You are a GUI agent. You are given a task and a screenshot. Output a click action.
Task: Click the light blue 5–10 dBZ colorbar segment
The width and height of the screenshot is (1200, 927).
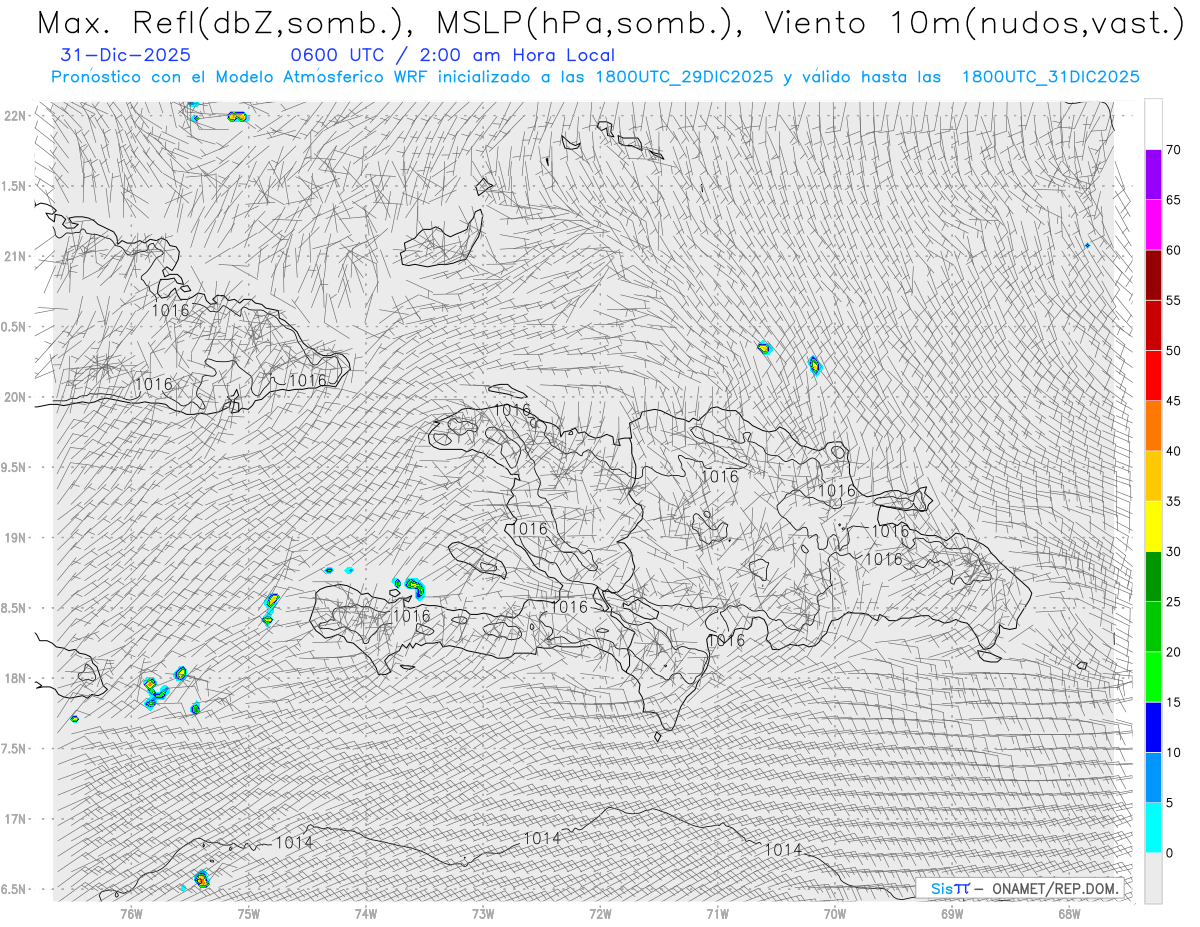point(1153,778)
